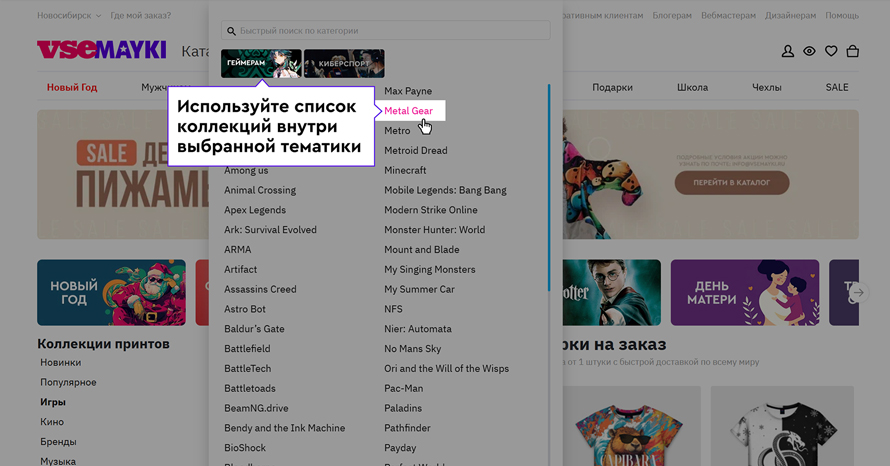Open the Блогерам top link
The image size is (890, 466).
pos(672,15)
